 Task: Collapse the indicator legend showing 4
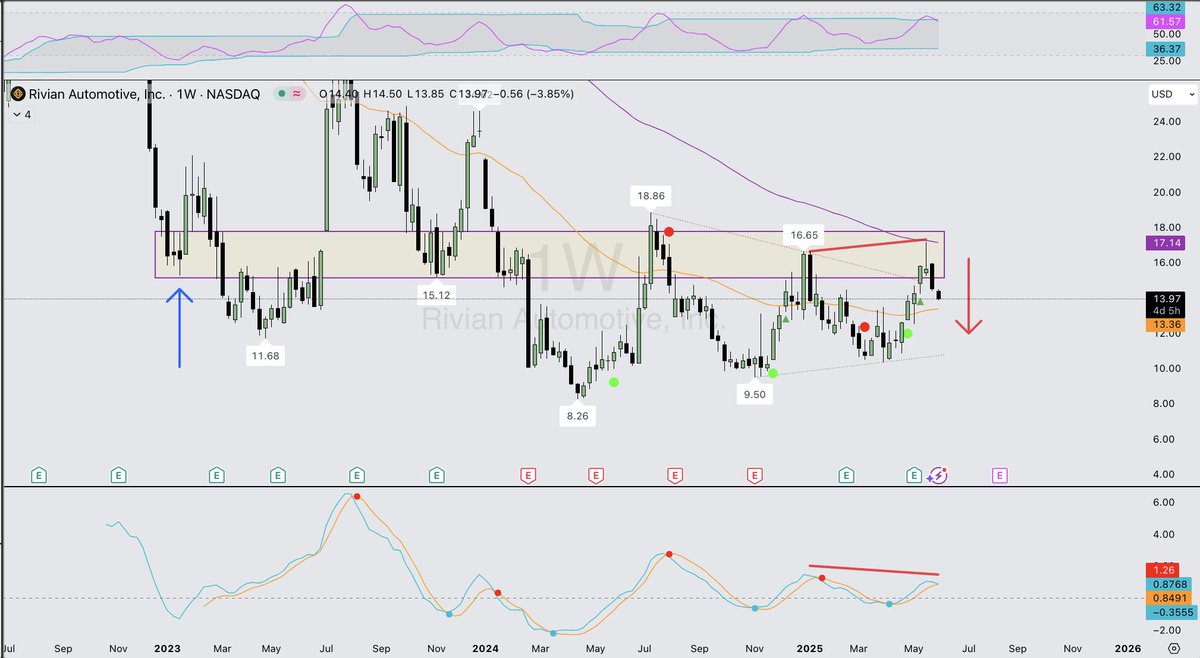tap(21, 115)
